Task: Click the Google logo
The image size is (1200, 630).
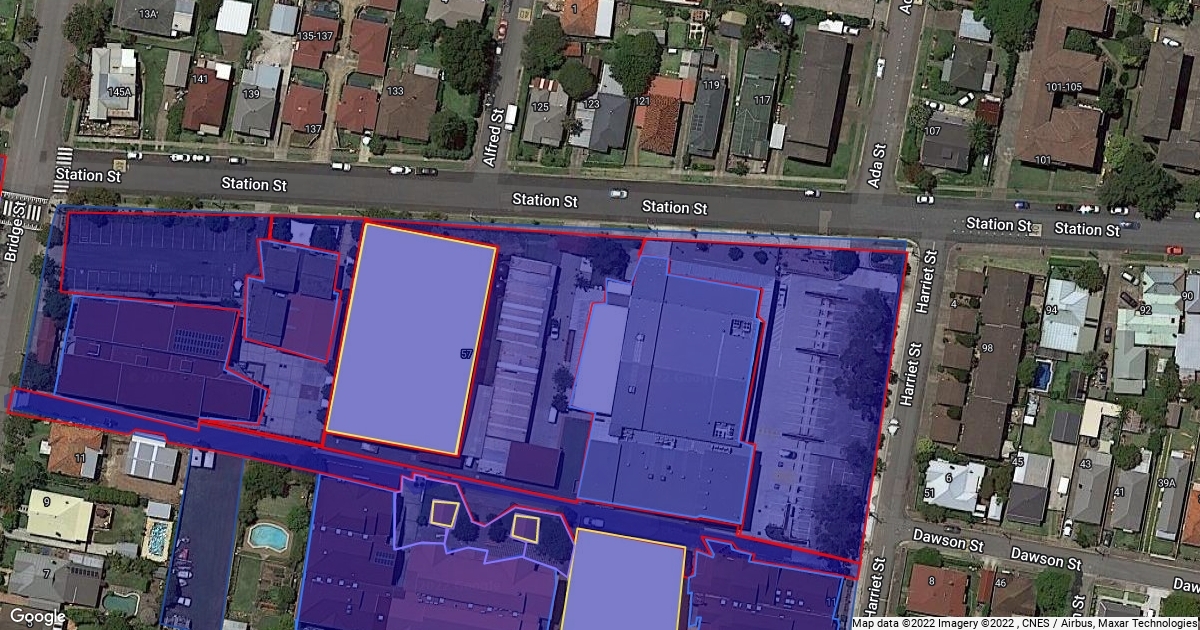Action: [38, 616]
